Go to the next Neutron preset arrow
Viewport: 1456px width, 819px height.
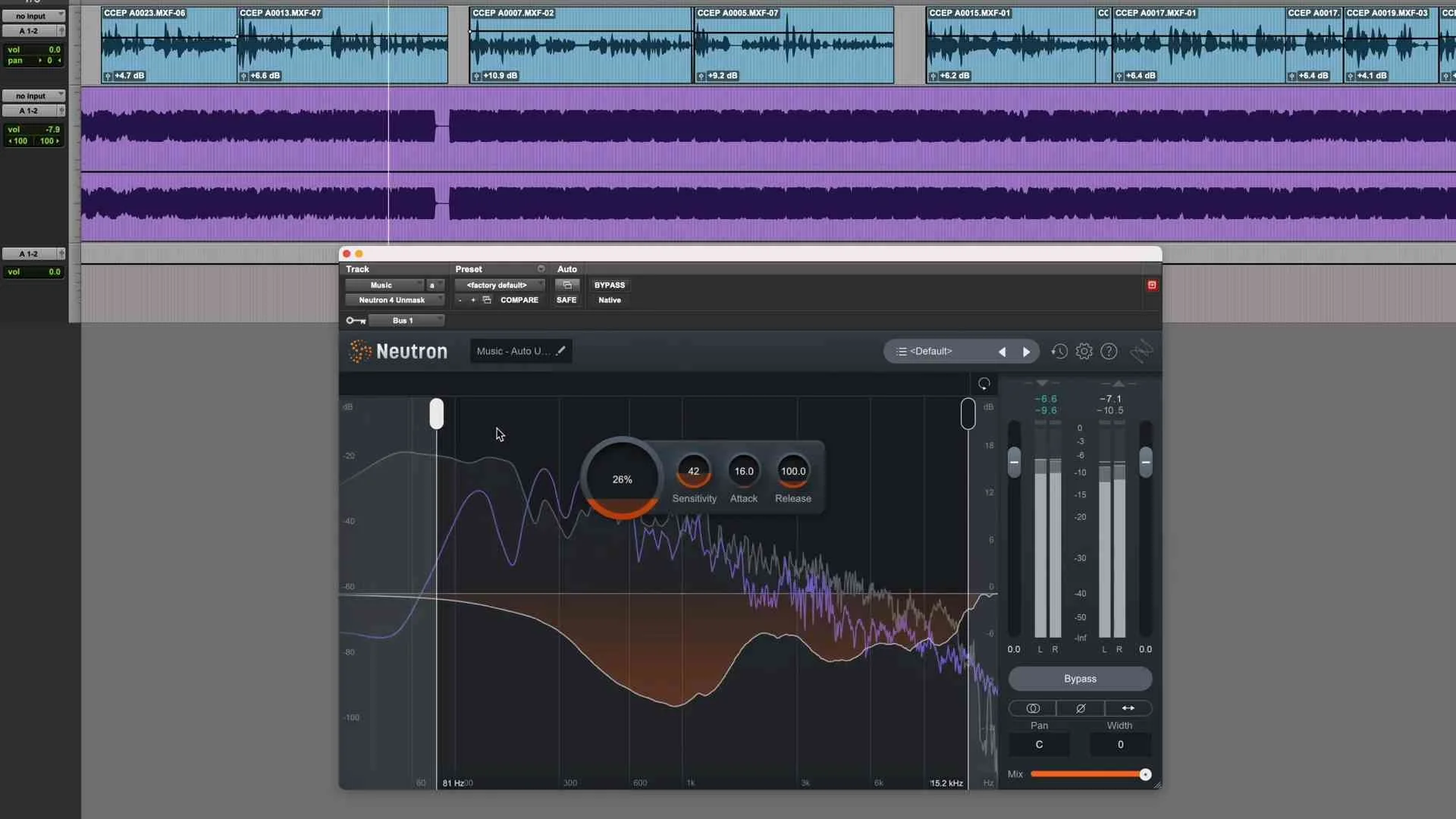tap(1026, 352)
